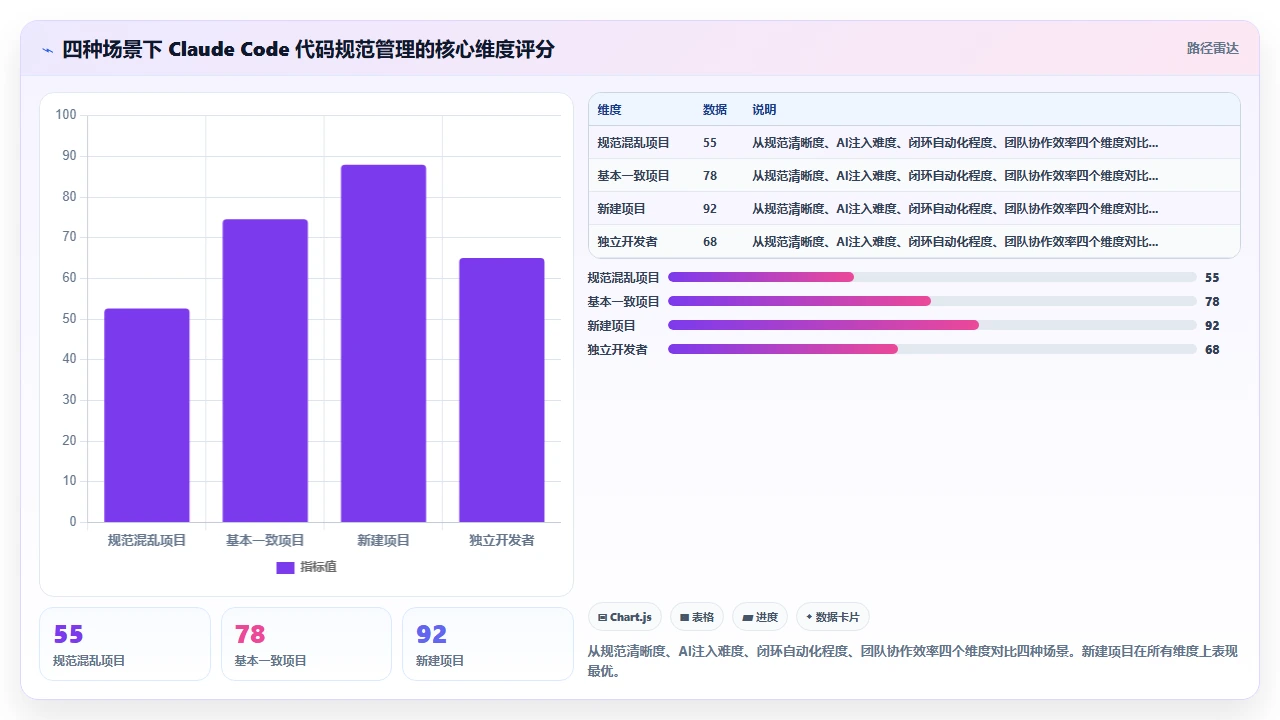1280x720 pixels.
Task: Click the description in the 规范混乱项目 row
Action: coord(955,143)
